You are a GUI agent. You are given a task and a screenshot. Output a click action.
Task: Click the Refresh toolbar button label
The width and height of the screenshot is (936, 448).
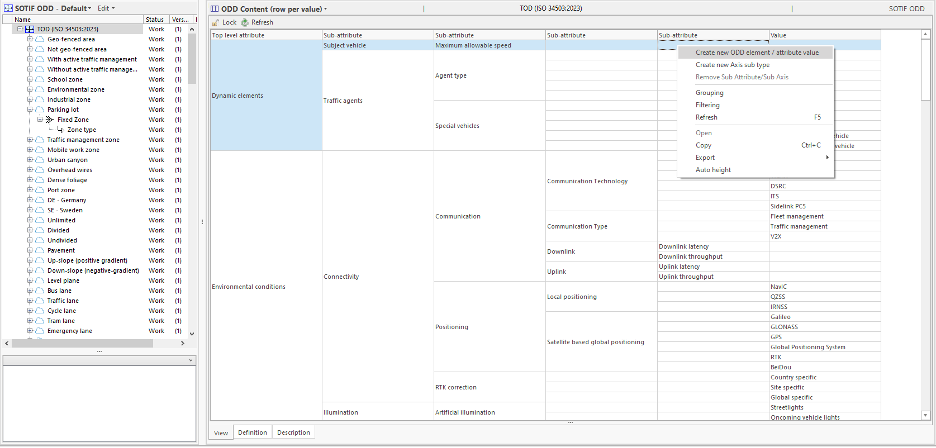262,22
